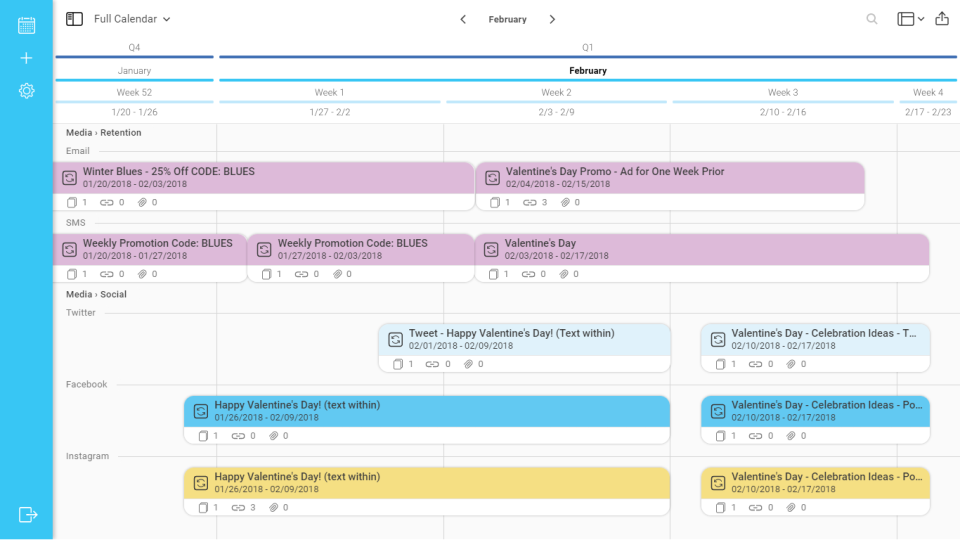Click sync icon on Instagram Happy Valentine's card

click(x=201, y=482)
